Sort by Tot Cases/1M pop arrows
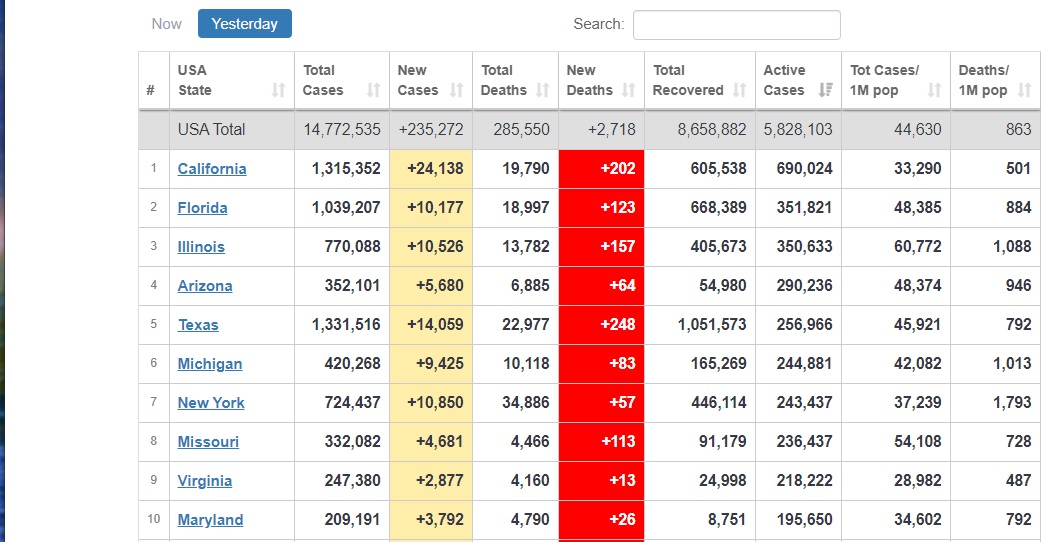The image size is (1041, 542). pyautogui.click(x=934, y=90)
